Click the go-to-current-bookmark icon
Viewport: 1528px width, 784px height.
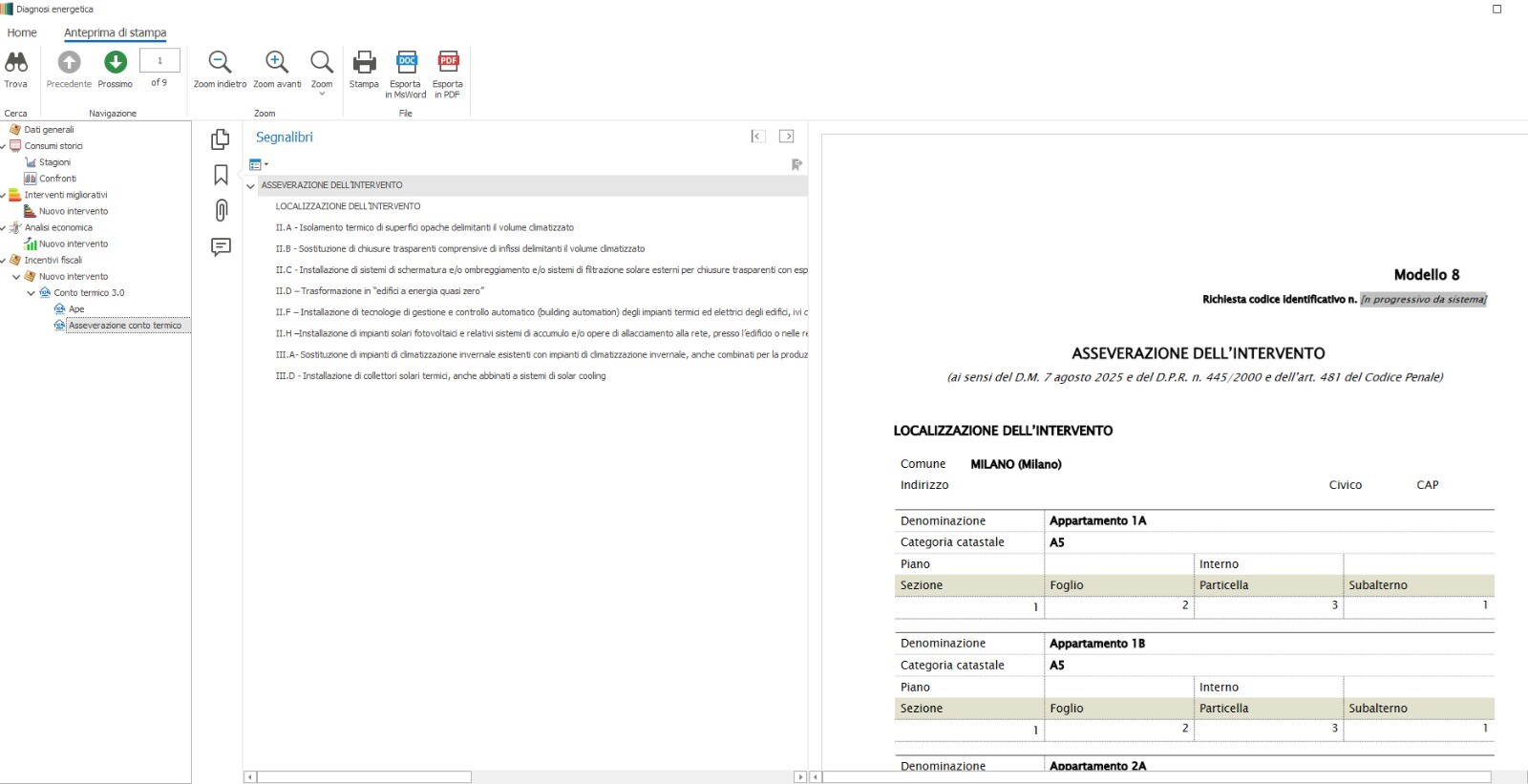(x=796, y=164)
